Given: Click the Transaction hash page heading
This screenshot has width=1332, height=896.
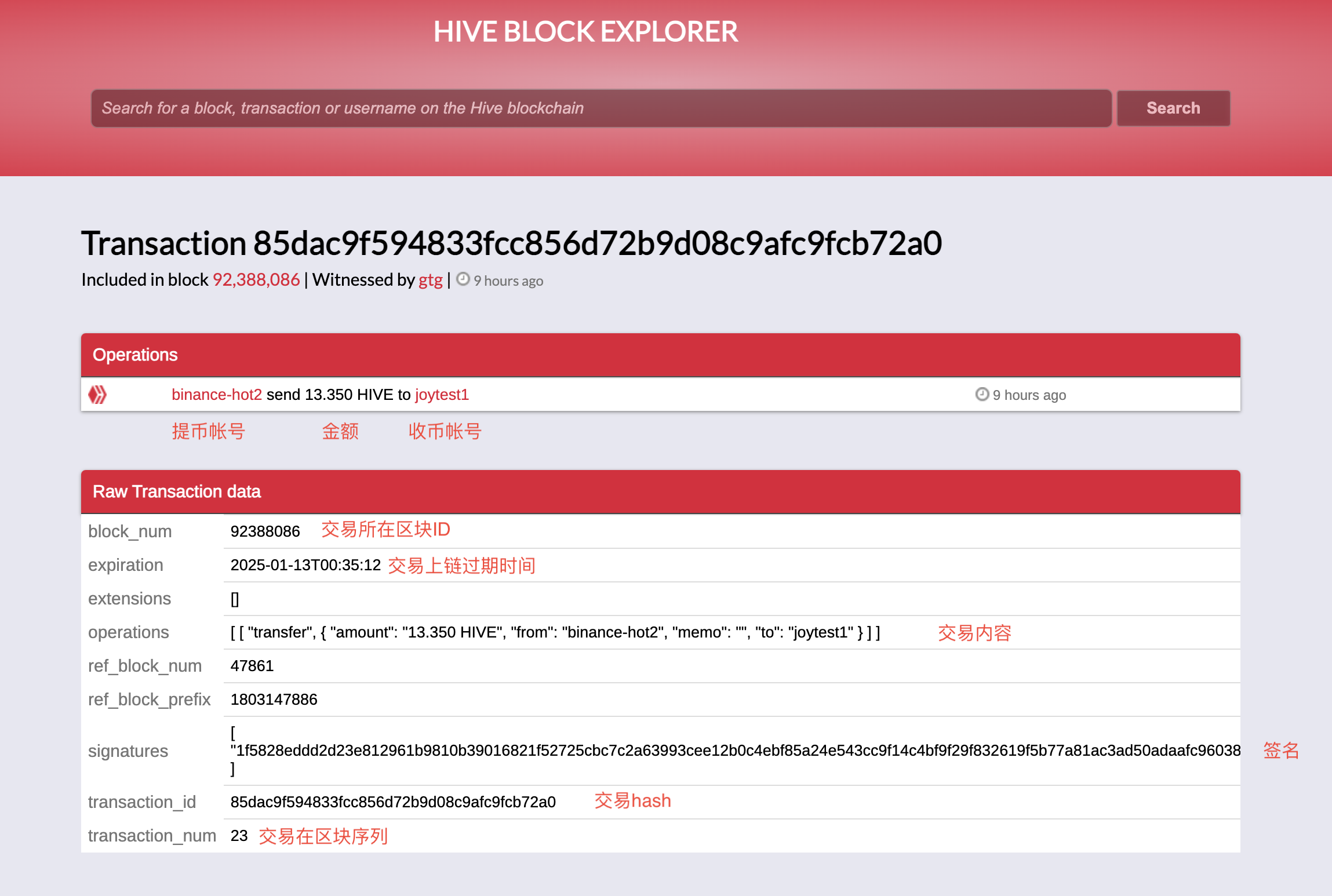Looking at the screenshot, I should 511,243.
